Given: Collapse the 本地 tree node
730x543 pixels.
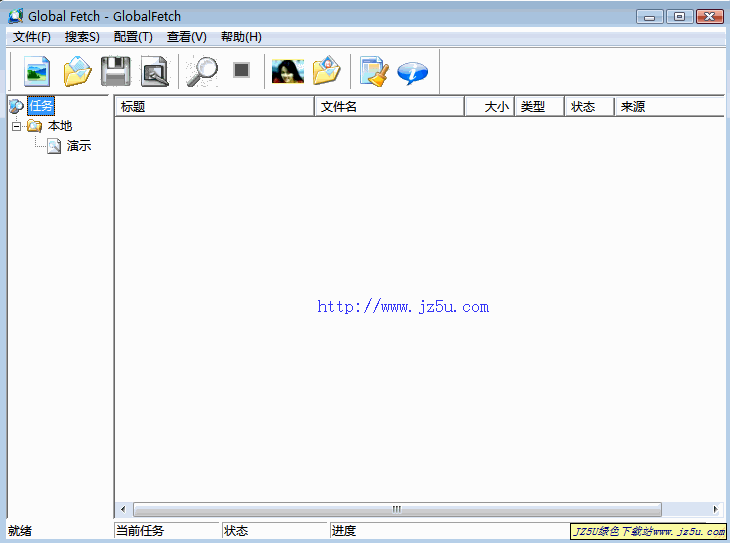Looking at the screenshot, I should (16, 126).
